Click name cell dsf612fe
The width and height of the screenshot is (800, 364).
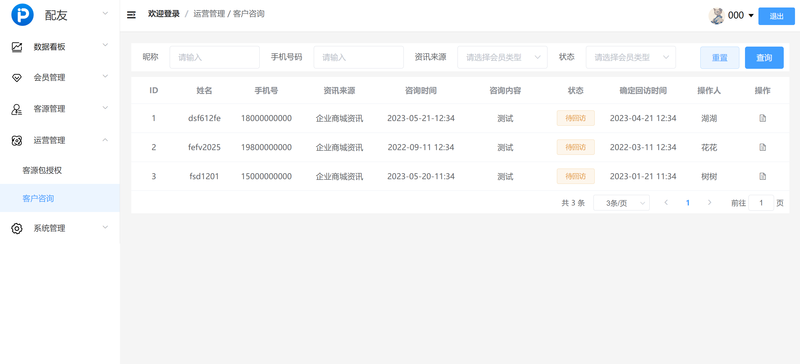tap(204, 118)
